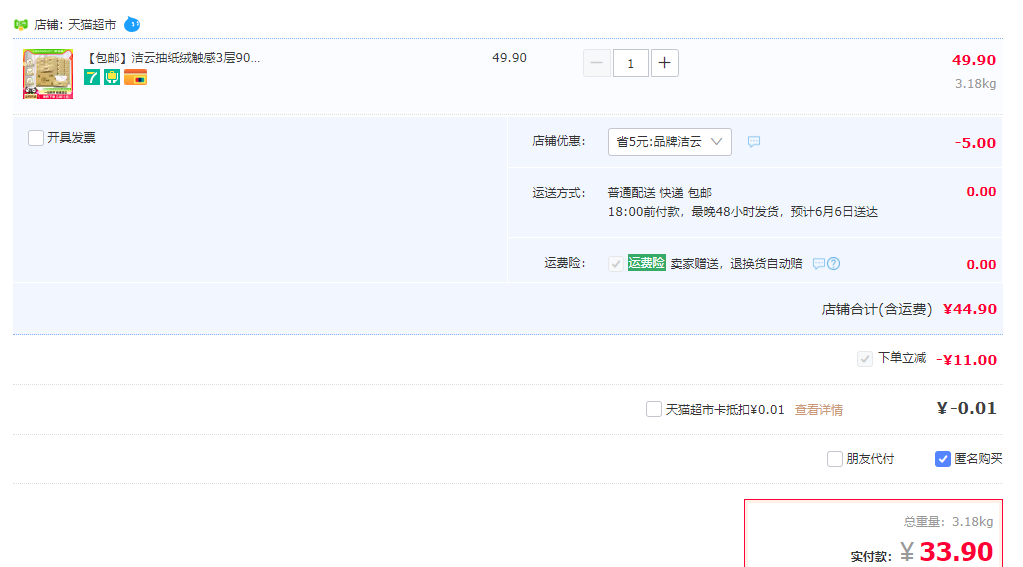Open the tissue product thumbnail
This screenshot has height=567, width=1023.
(x=48, y=74)
